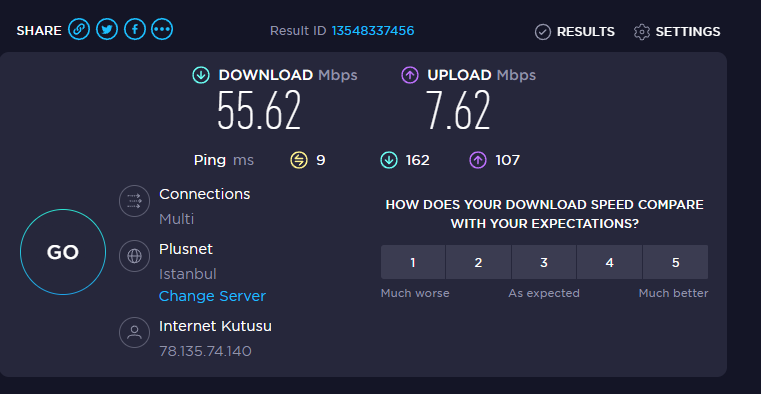Open Result ID 13548337456 link
This screenshot has width=761, height=394.
[373, 31]
